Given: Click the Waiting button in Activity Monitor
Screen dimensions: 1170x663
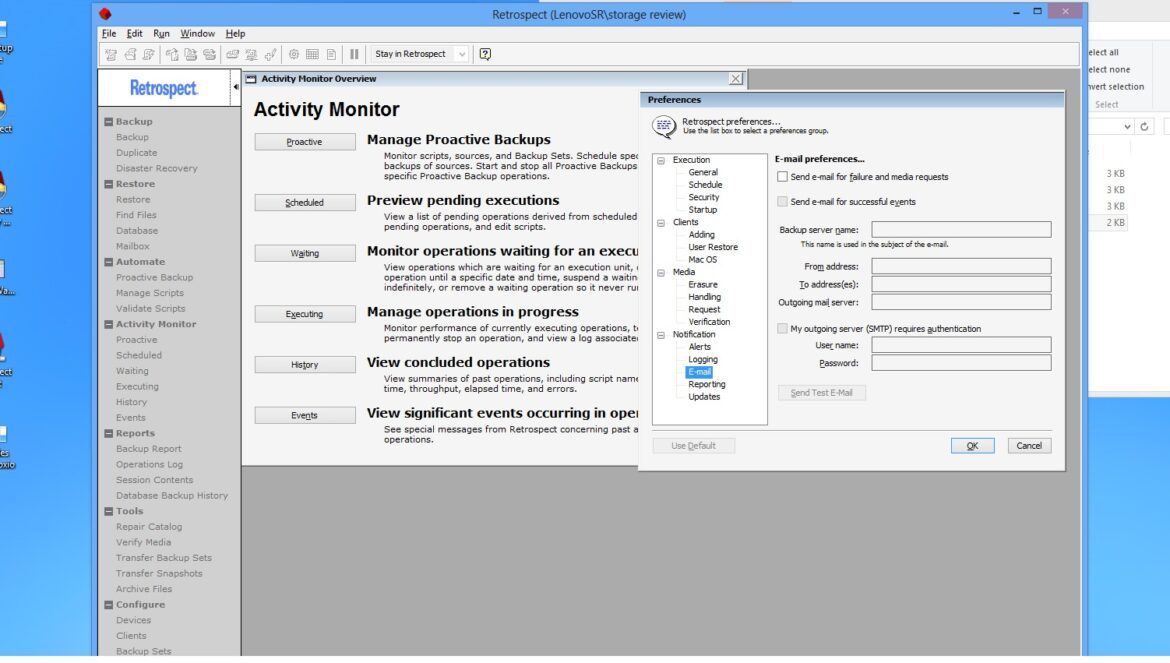Looking at the screenshot, I should point(304,253).
